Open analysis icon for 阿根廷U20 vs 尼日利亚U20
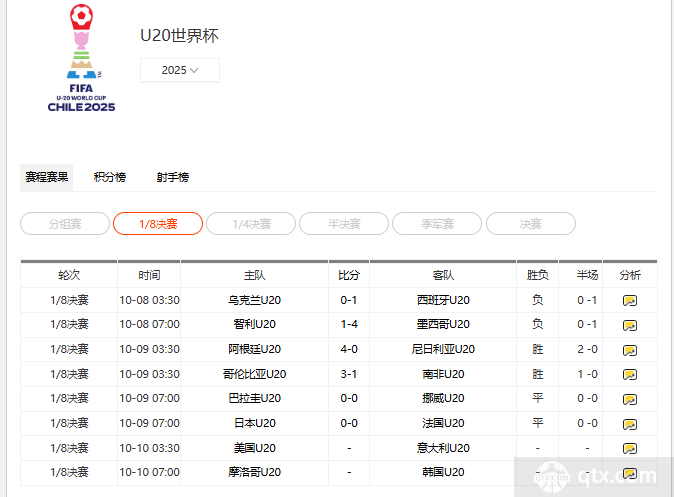Image resolution: width=674 pixels, height=497 pixels. (629, 350)
